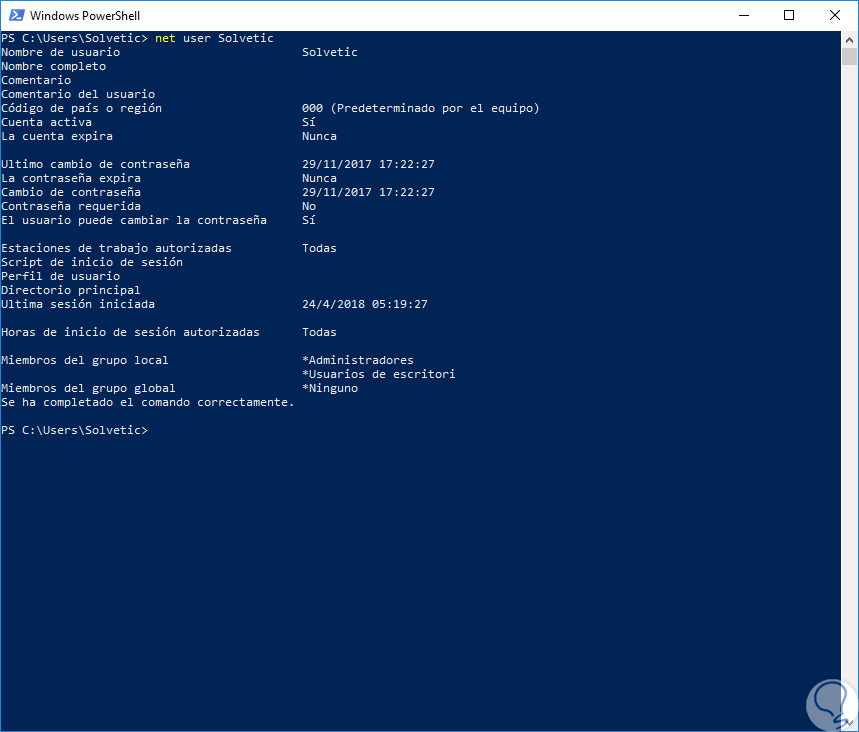Click the 'Contraseña requerida' label
The width and height of the screenshot is (859, 732).
click(70, 206)
